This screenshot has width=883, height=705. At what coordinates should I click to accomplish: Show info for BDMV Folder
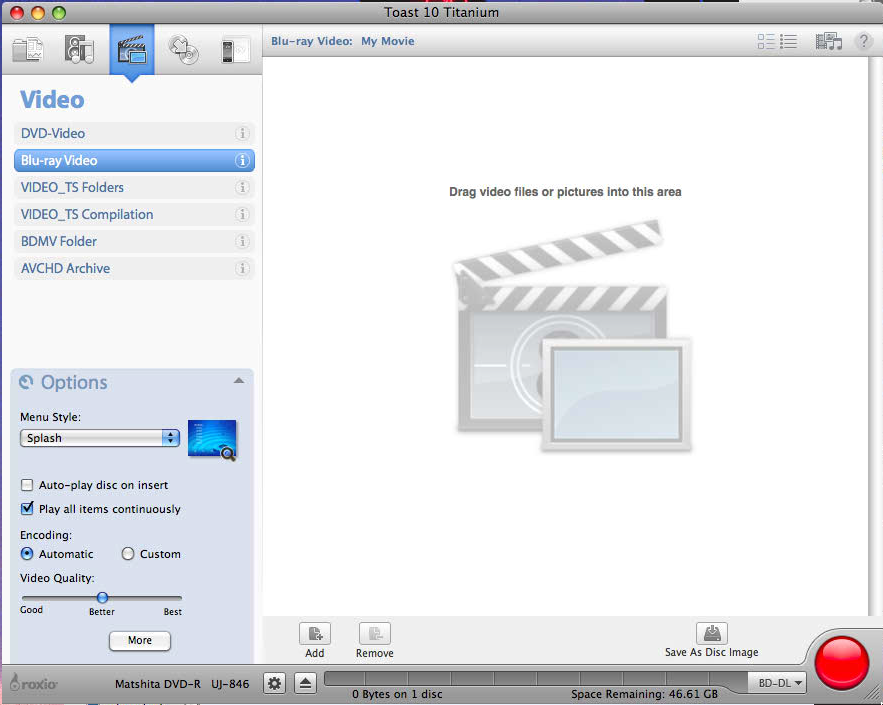pyautogui.click(x=242, y=242)
